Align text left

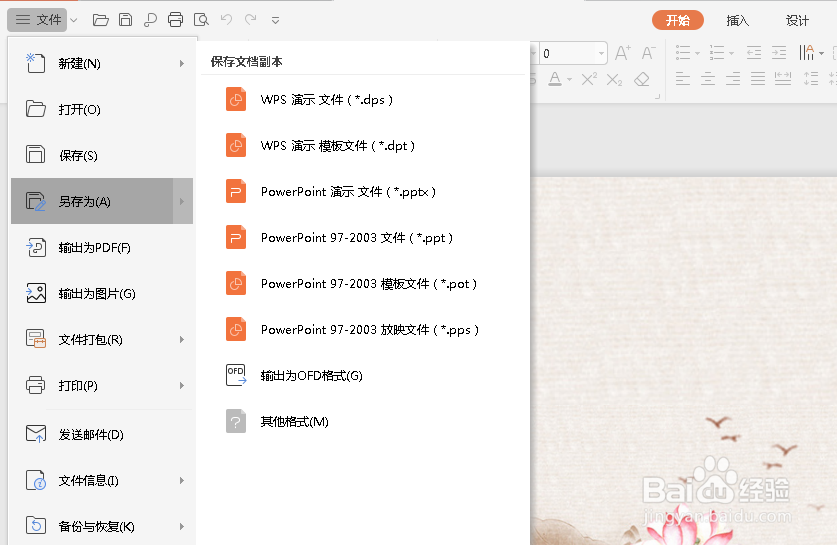(x=683, y=79)
